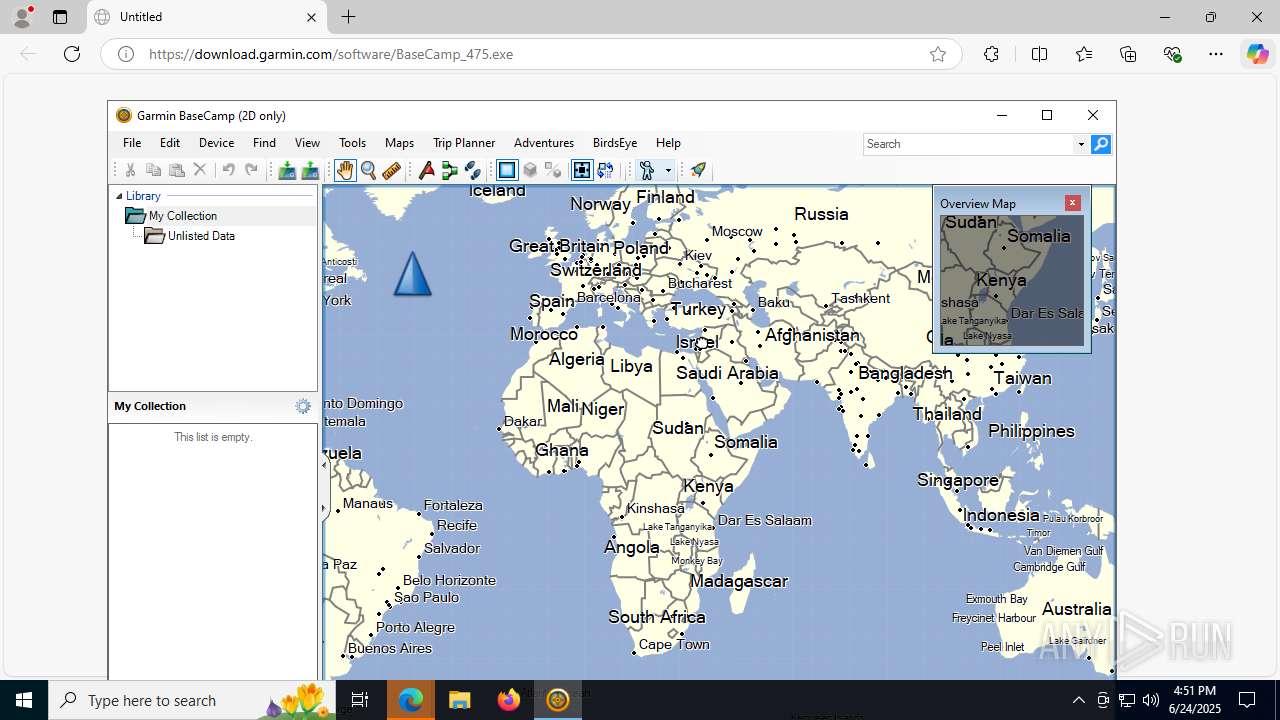Click the map sync arrows icon

click(x=605, y=170)
